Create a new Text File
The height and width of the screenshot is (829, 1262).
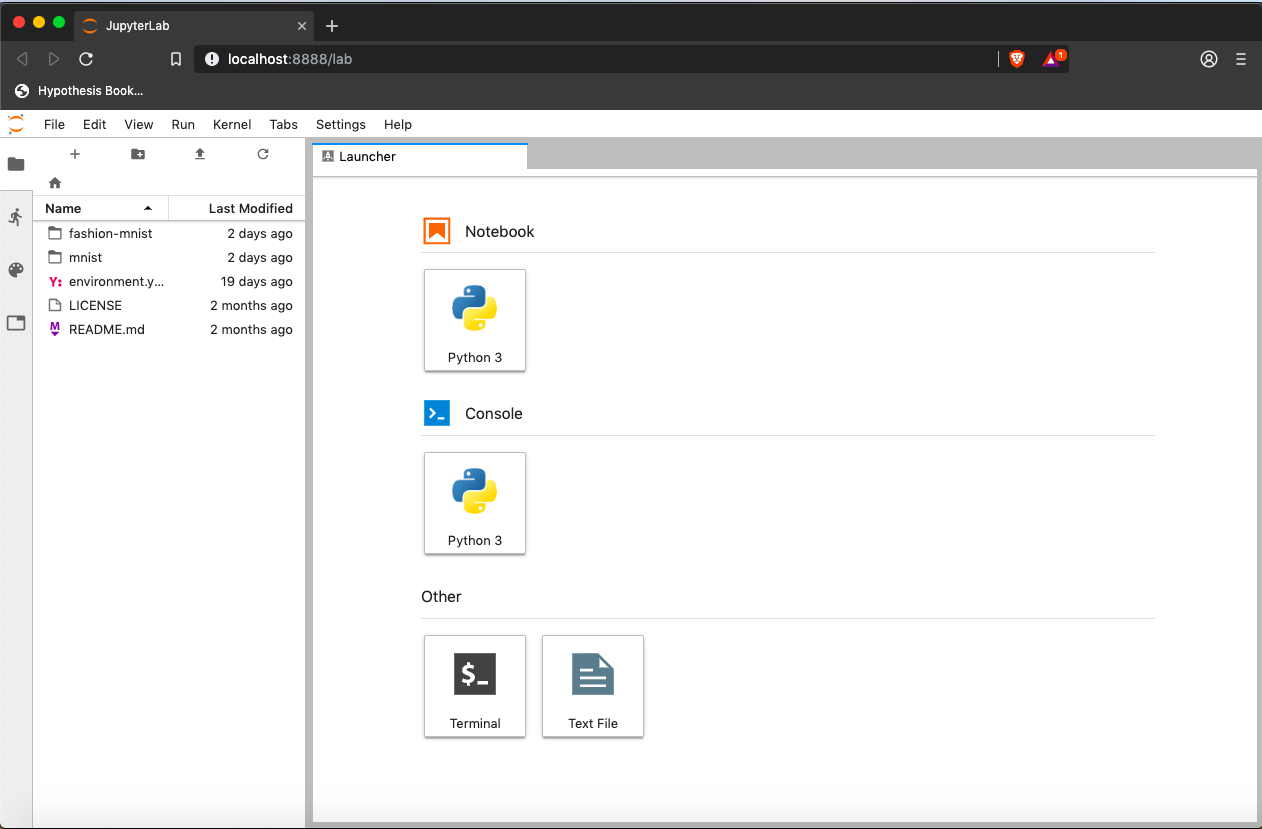(593, 686)
